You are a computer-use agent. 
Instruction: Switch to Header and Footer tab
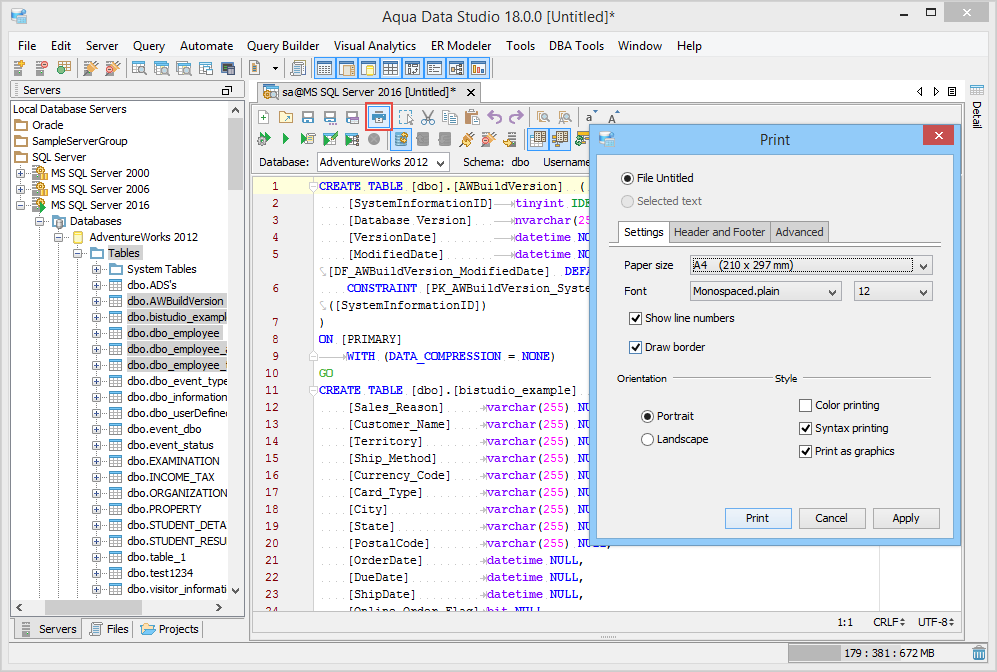719,232
